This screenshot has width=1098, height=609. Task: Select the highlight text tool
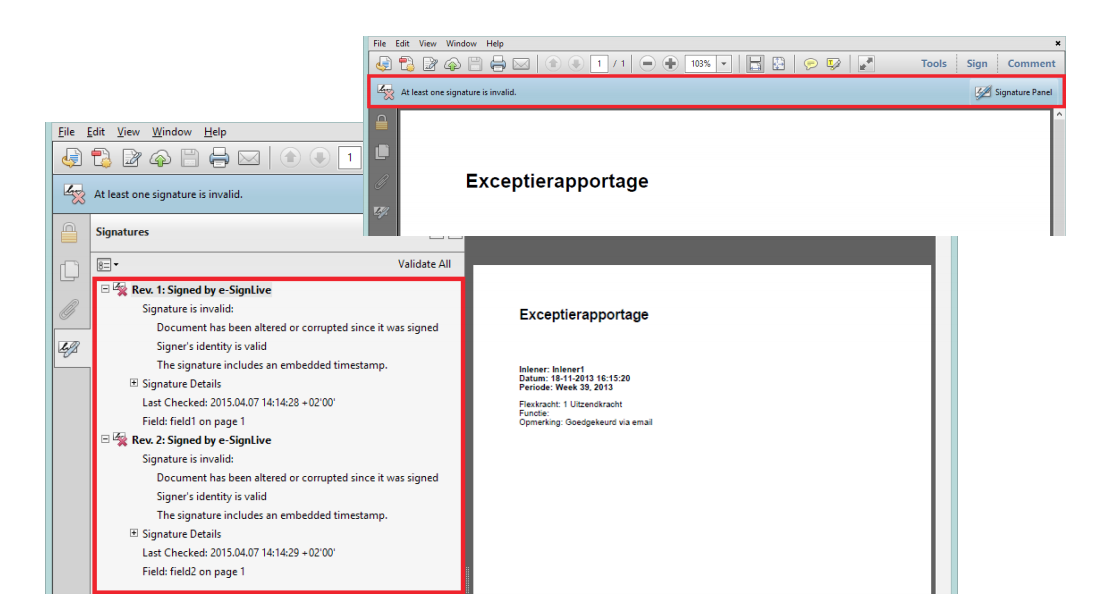tap(833, 64)
